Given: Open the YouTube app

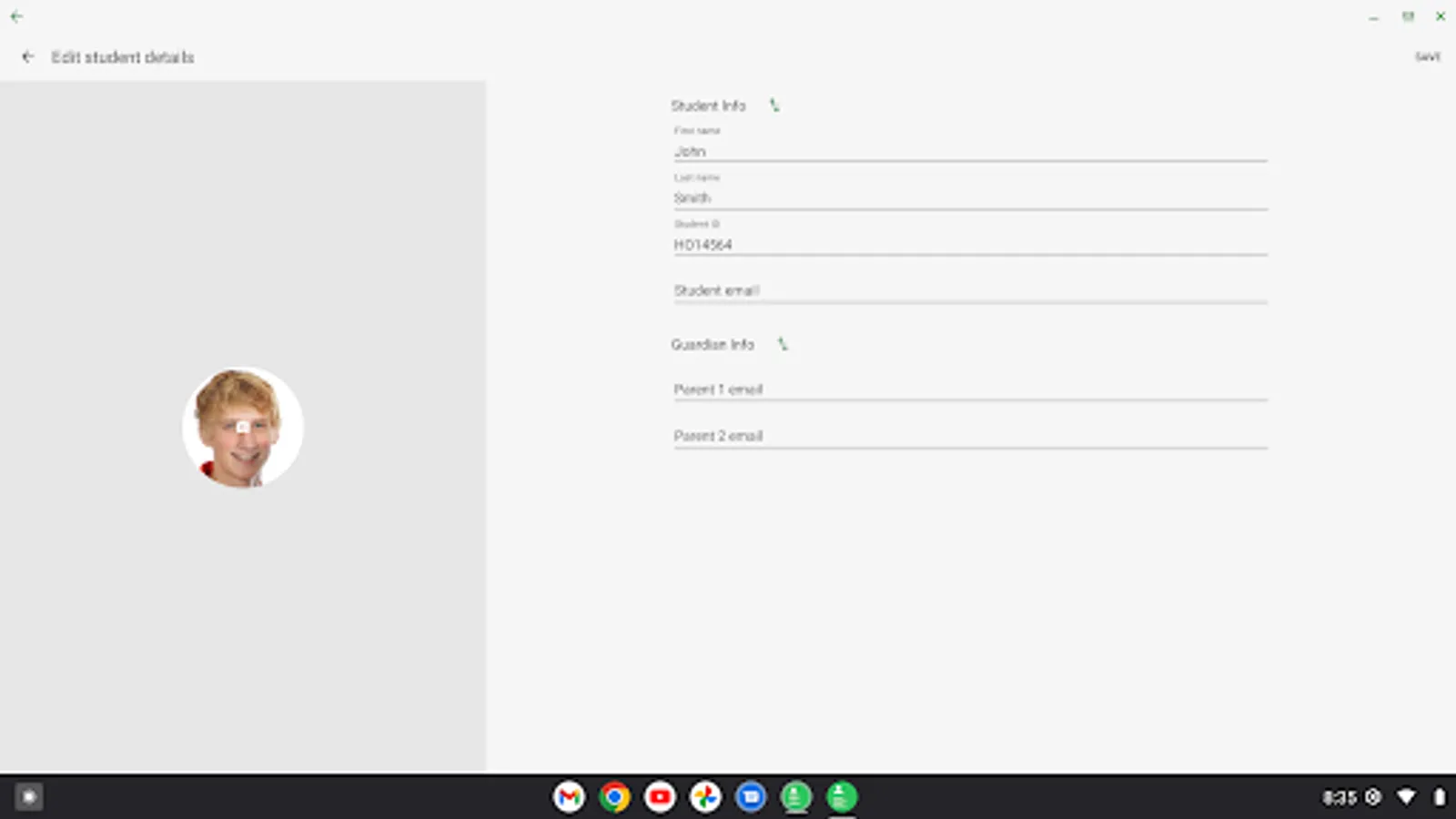Looking at the screenshot, I should (660, 795).
